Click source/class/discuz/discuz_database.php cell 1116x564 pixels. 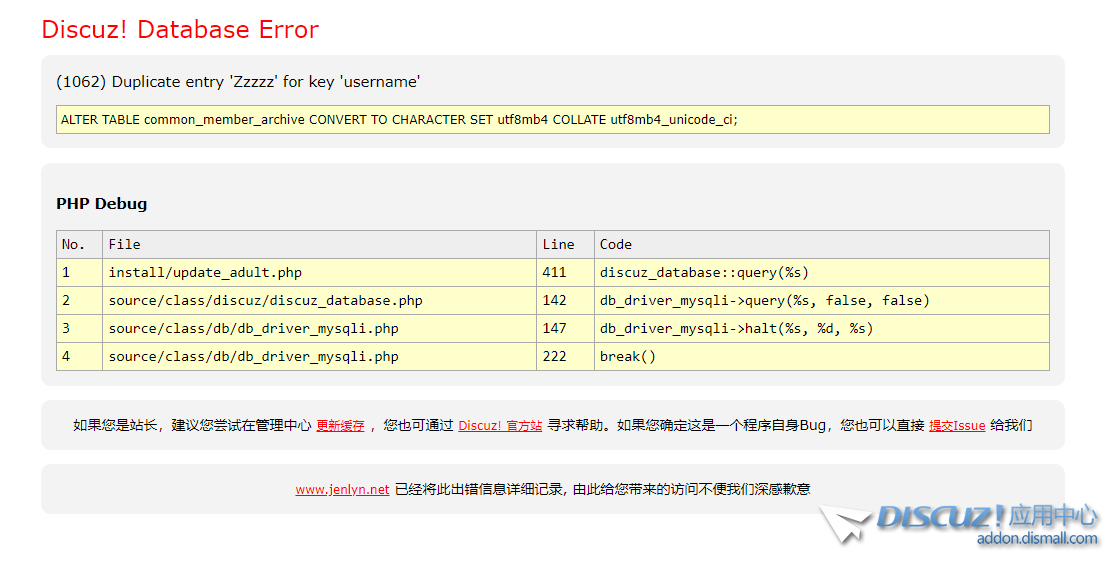(320, 301)
